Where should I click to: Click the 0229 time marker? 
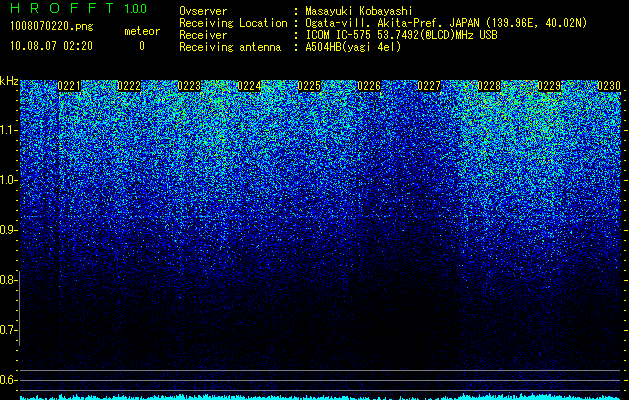coord(549,86)
